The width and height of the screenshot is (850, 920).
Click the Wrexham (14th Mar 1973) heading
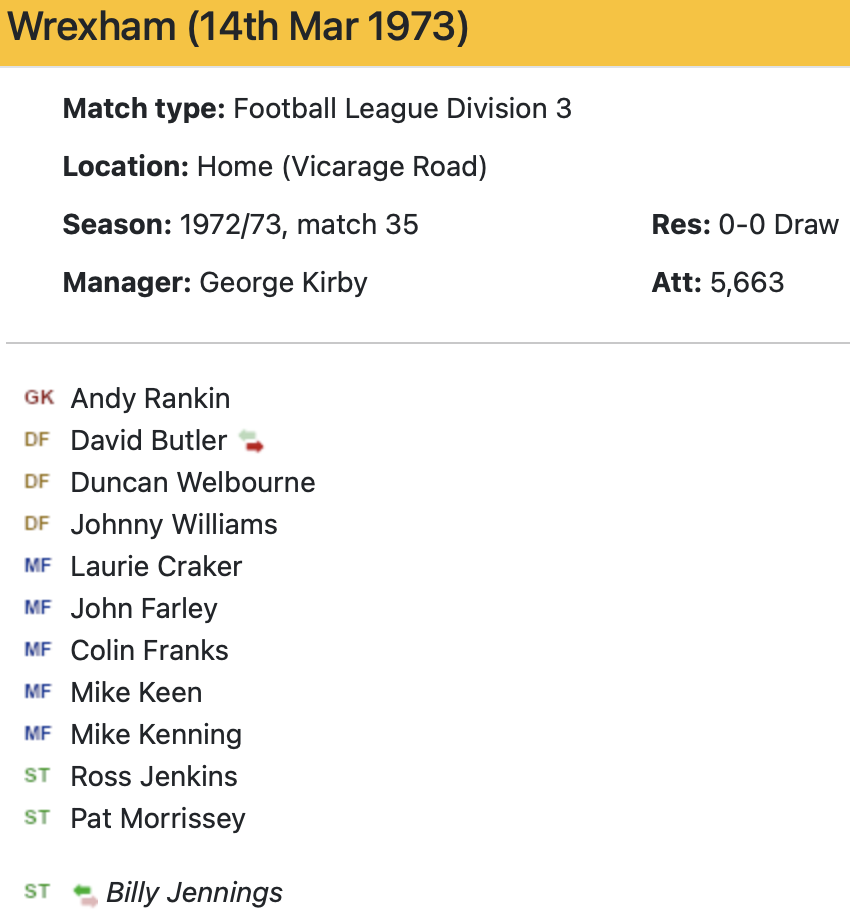[238, 29]
